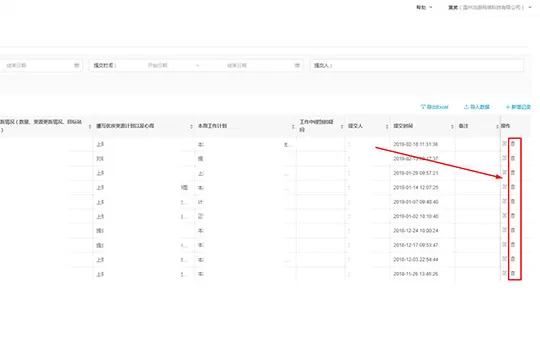Screen dimensions: 540x360
Task: Sort table by 备注 column arrows
Action: click(497, 127)
